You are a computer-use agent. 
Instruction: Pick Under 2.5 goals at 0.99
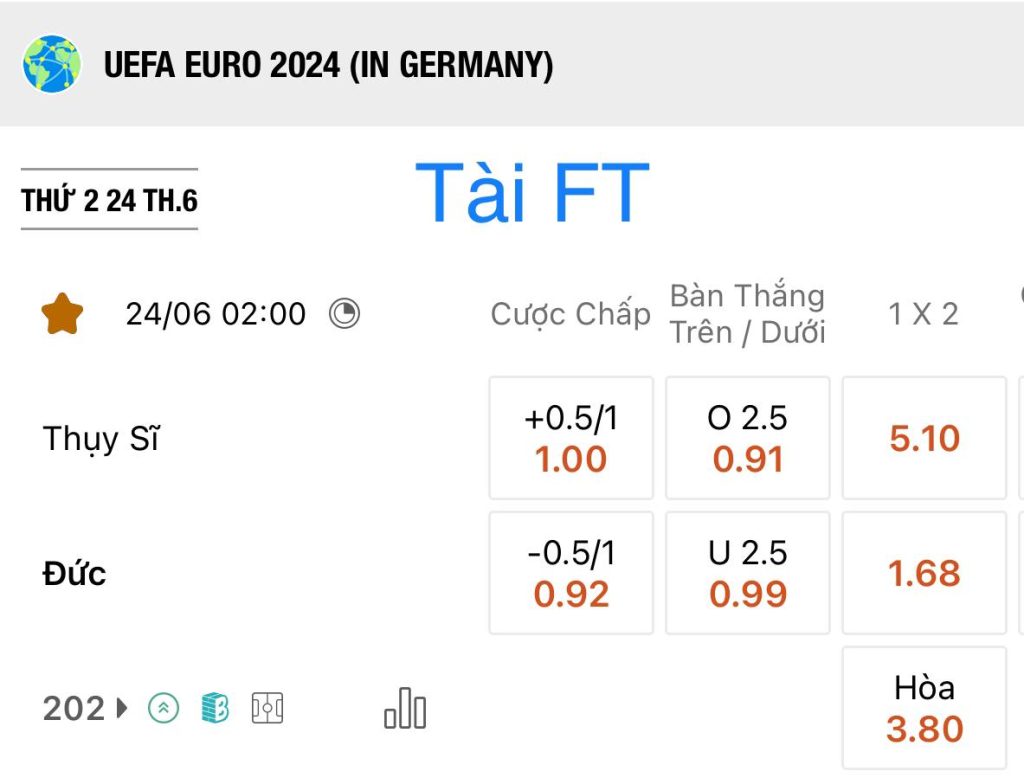pos(748,573)
